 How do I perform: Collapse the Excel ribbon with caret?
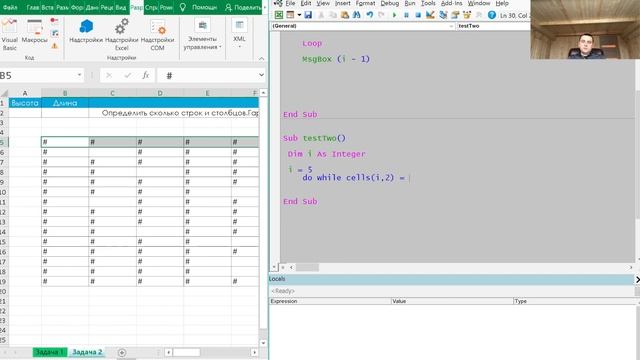click(262, 59)
